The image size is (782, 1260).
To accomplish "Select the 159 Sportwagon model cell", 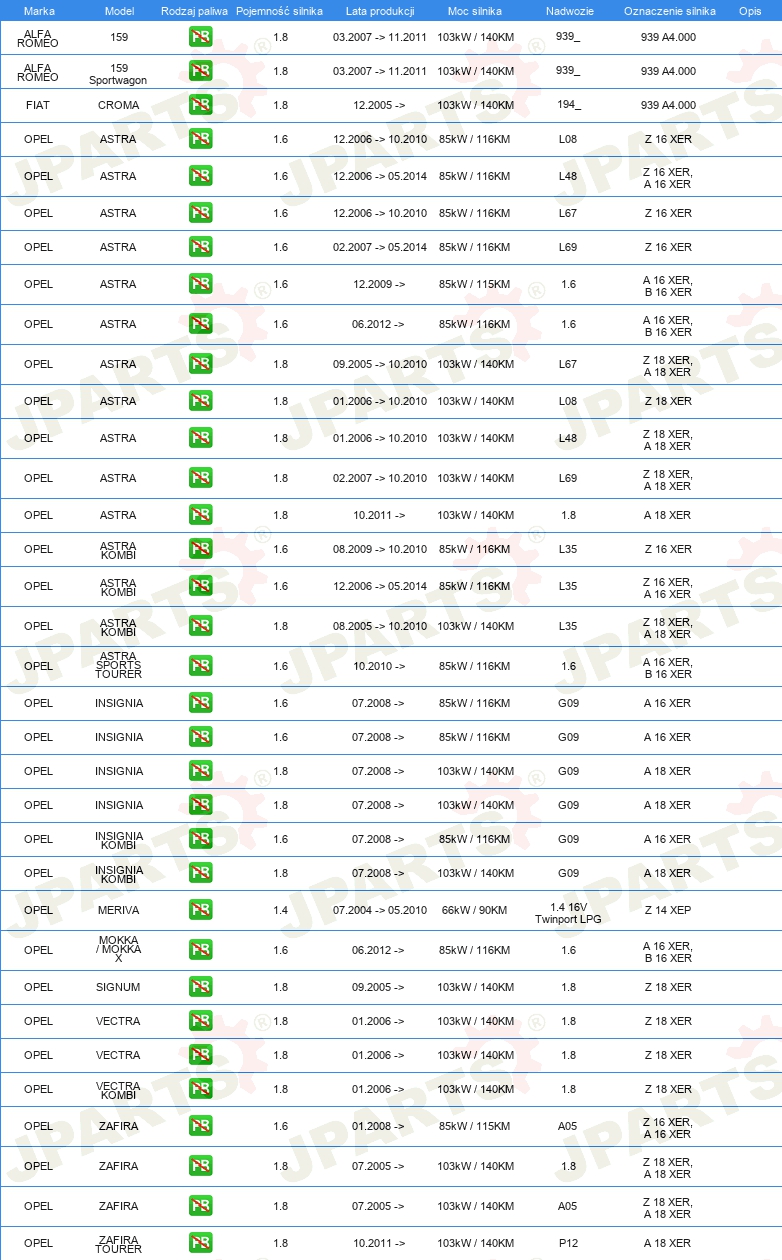I will tap(119, 74).
